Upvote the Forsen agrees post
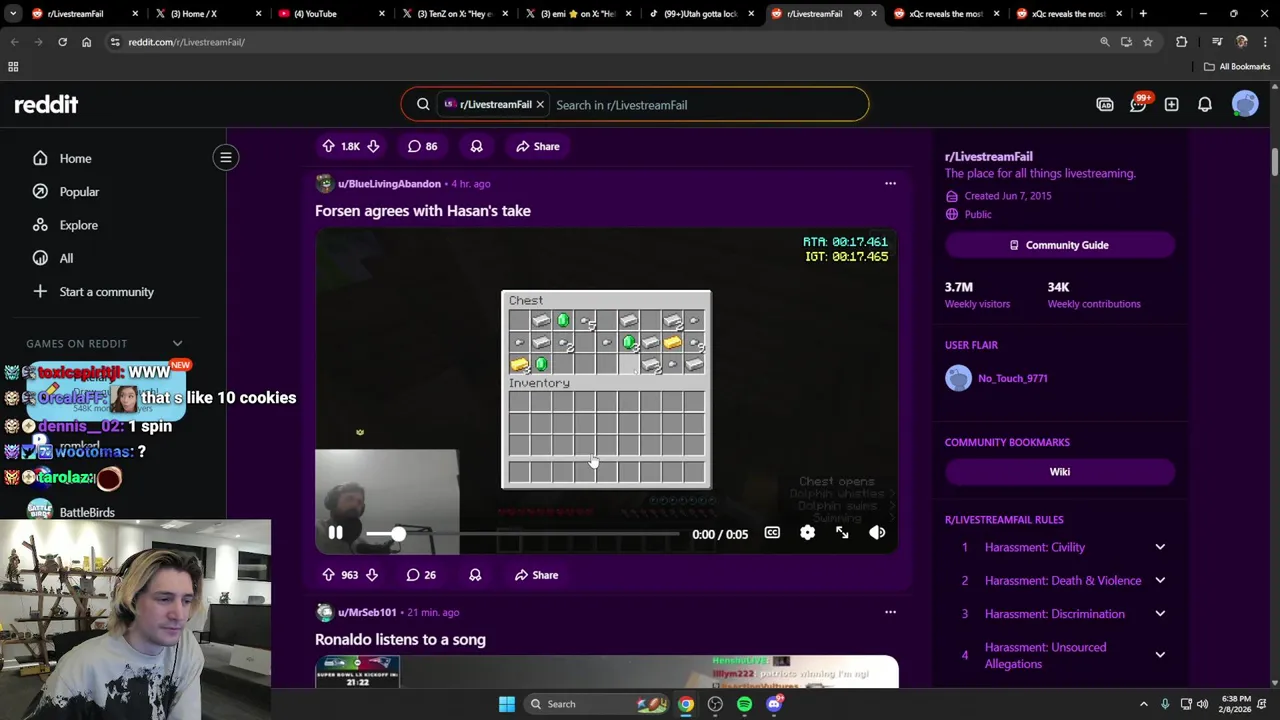Screen dimensions: 1280x720 328,575
